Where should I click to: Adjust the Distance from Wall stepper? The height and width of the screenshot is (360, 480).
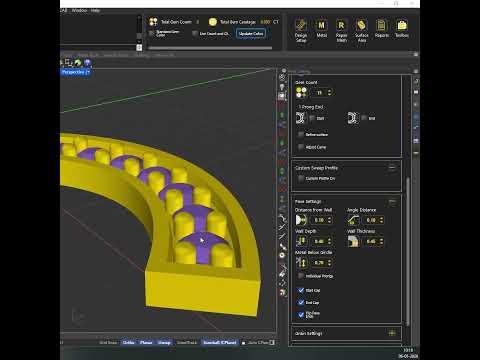330,220
